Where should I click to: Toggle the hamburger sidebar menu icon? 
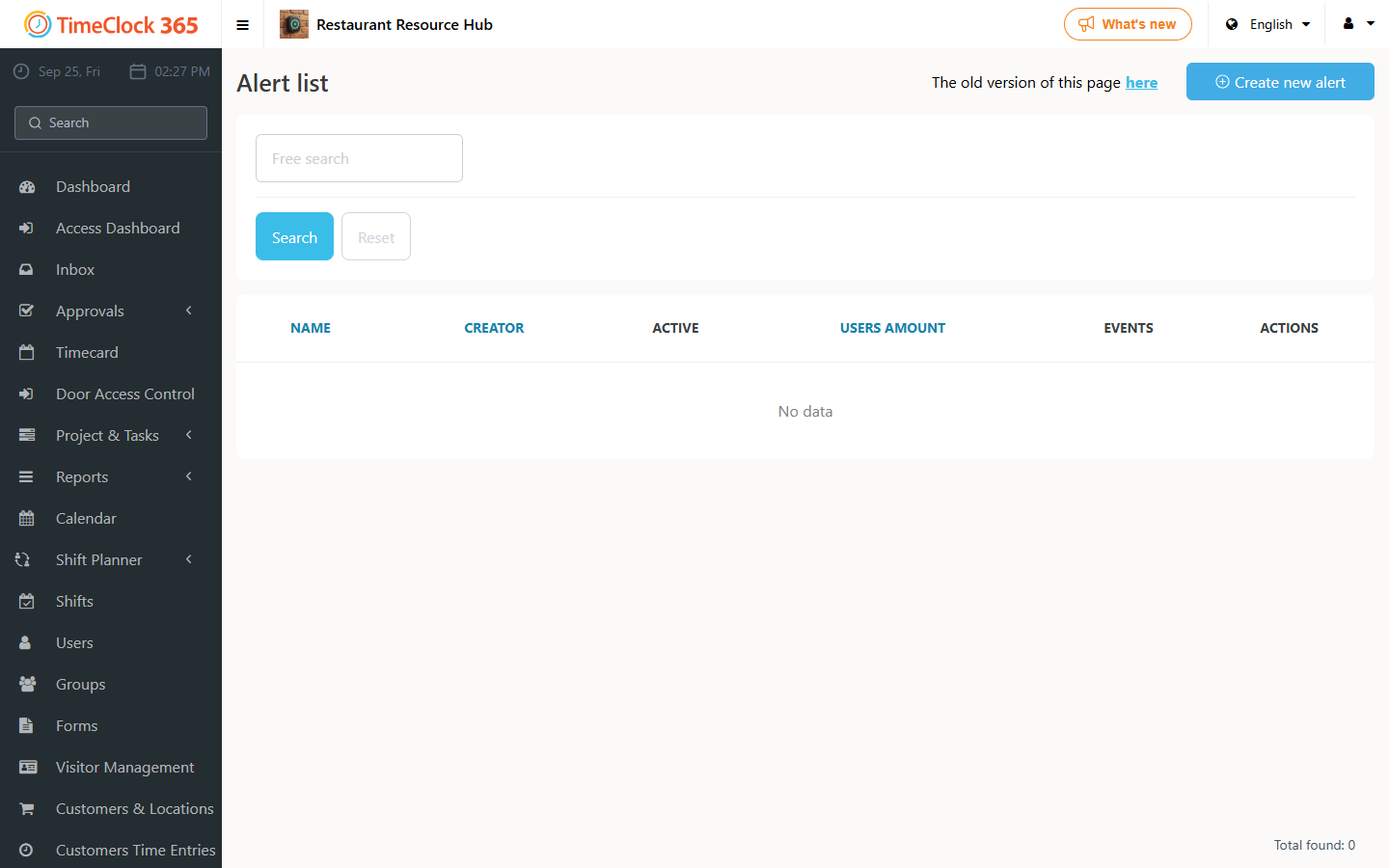click(243, 25)
